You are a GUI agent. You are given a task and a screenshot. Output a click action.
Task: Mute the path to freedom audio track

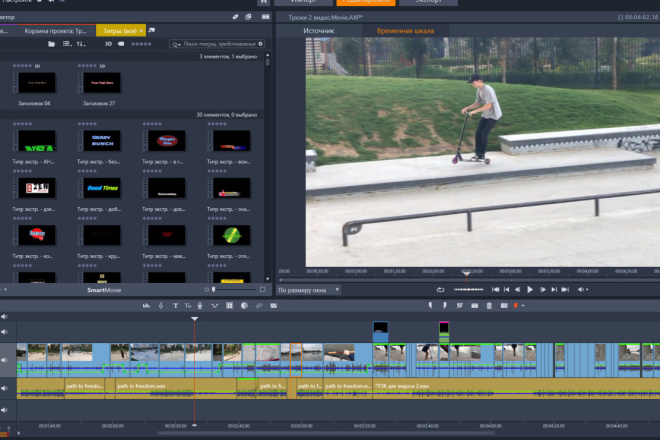(4, 388)
